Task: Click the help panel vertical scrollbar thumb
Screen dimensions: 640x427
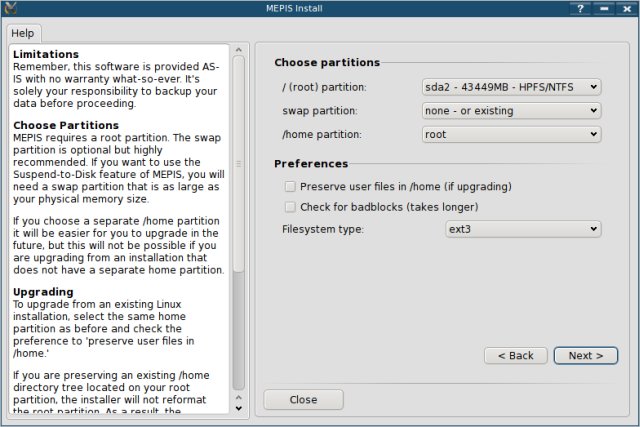Action: pos(239,163)
